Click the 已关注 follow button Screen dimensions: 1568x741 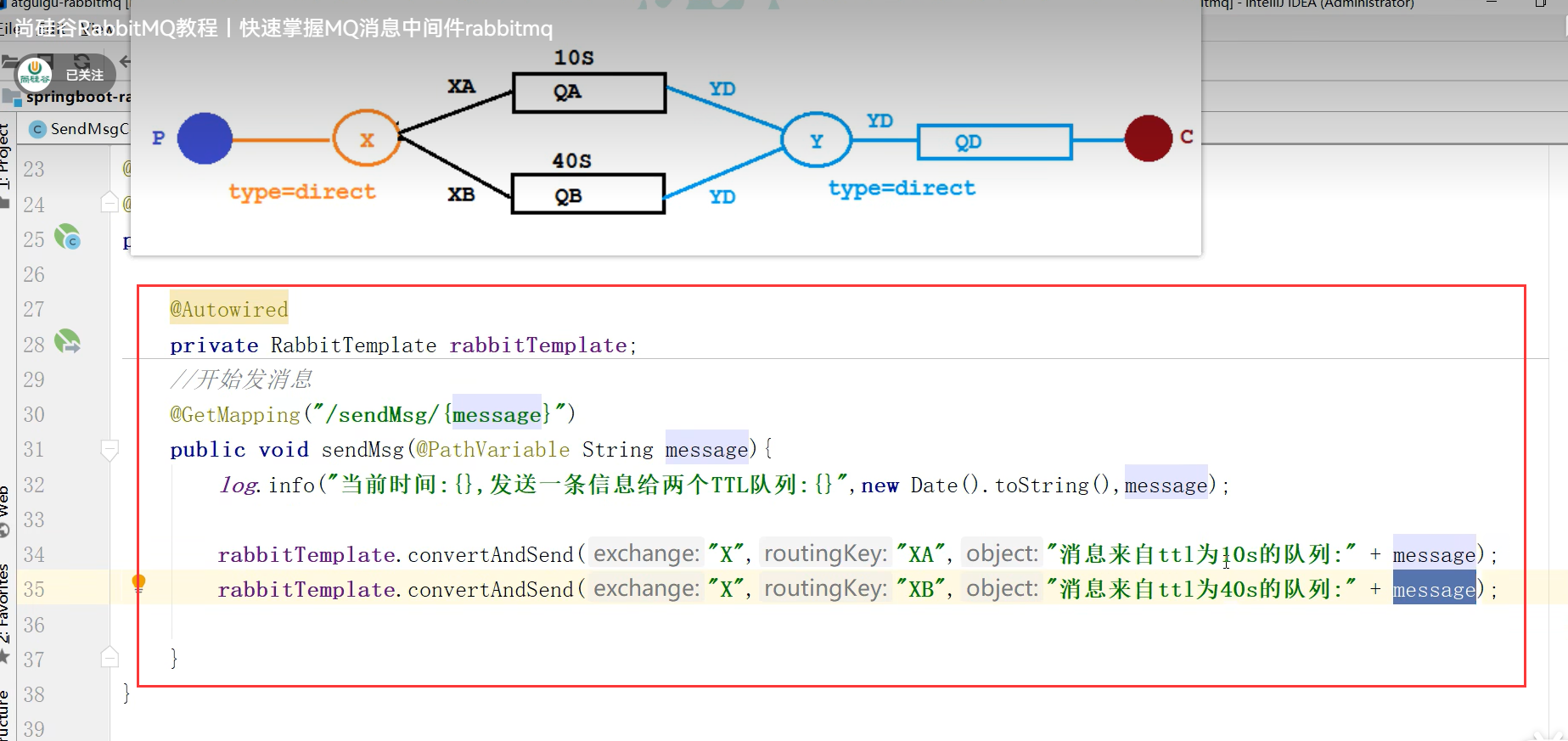point(84,75)
